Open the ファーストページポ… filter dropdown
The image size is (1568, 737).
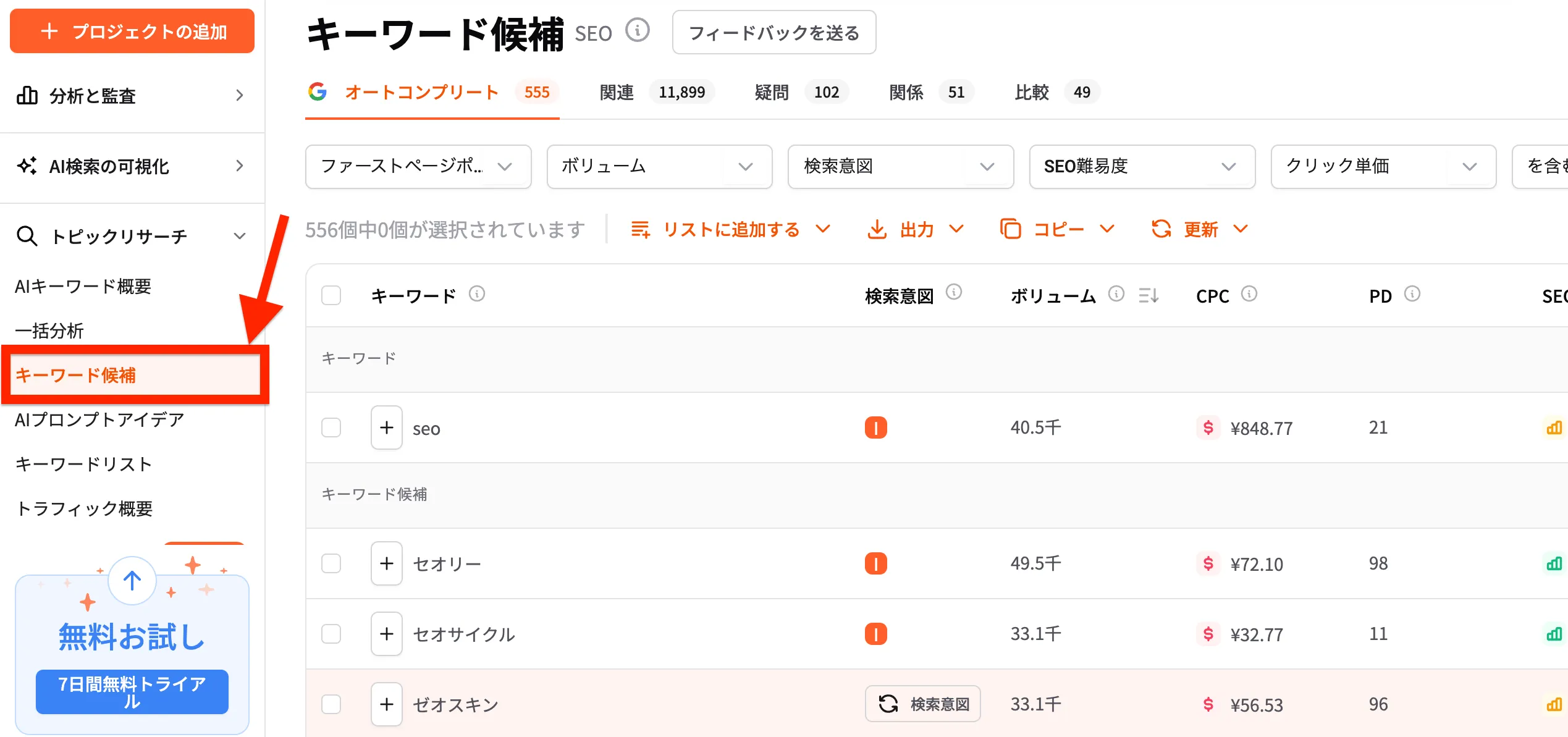pyautogui.click(x=418, y=166)
